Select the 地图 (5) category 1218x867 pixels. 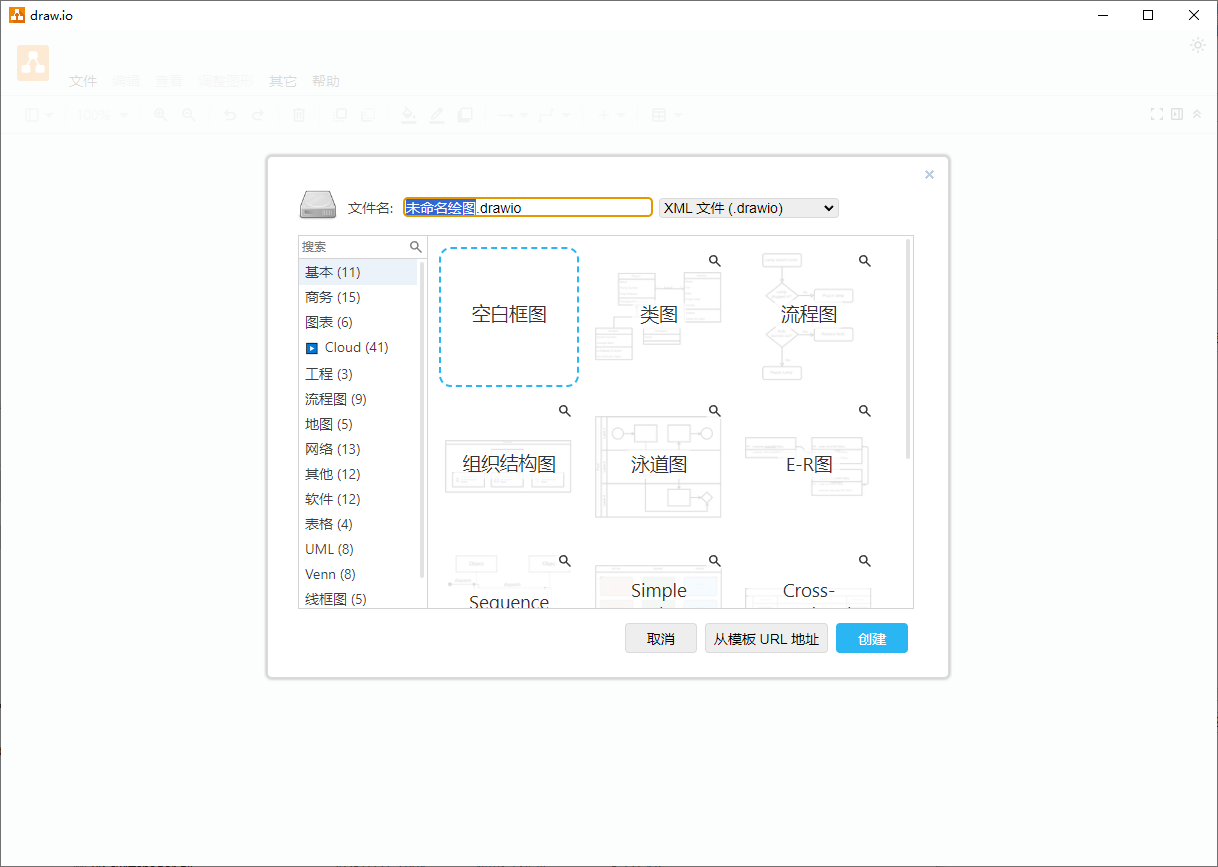coord(358,424)
